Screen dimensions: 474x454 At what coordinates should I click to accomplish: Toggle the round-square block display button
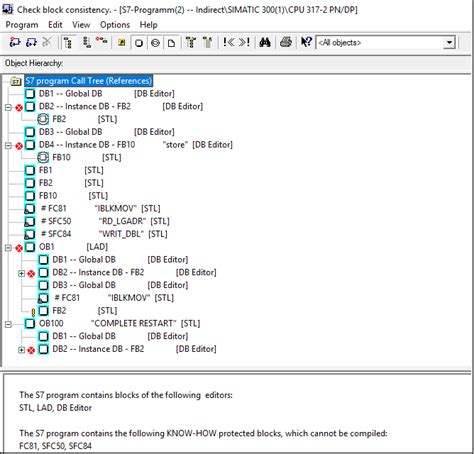pyautogui.click(x=139, y=43)
